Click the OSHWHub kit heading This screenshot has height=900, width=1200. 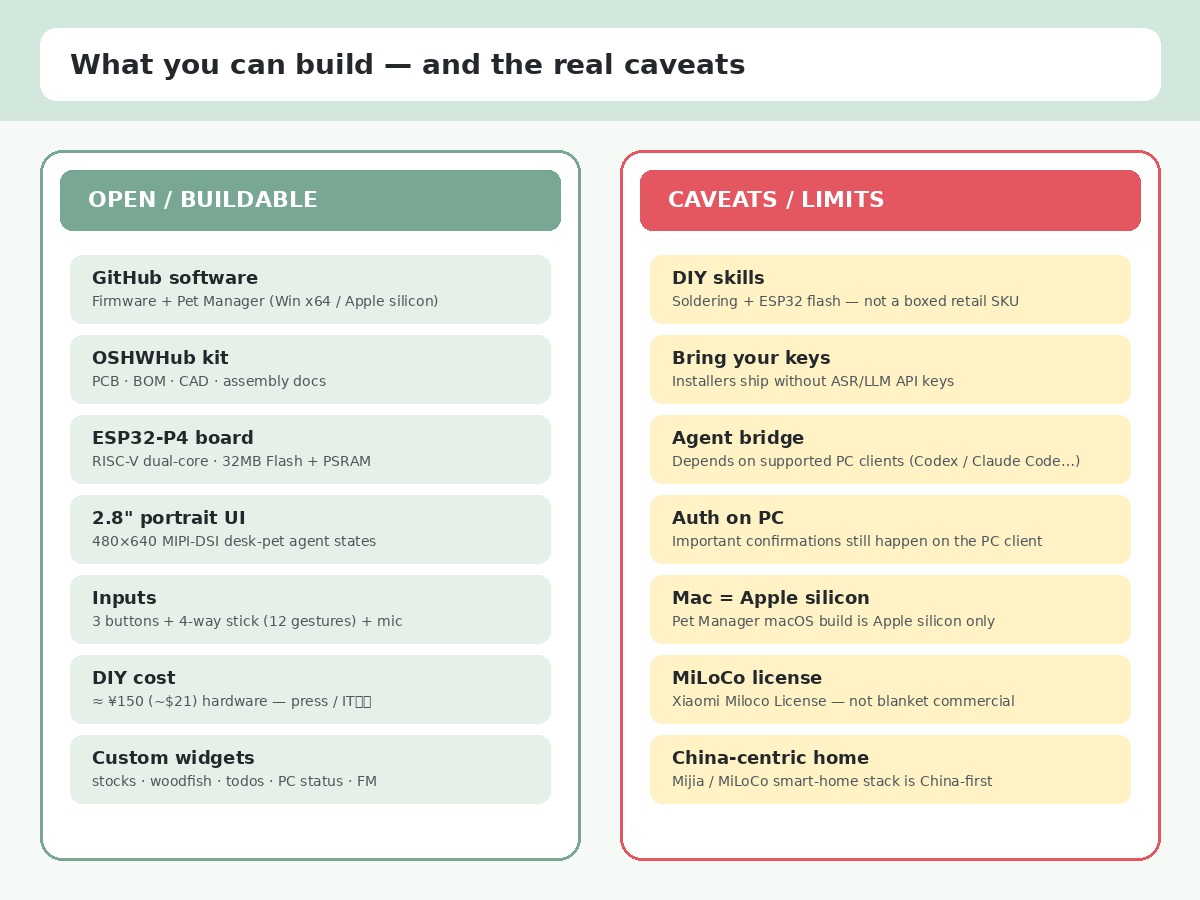160,358
